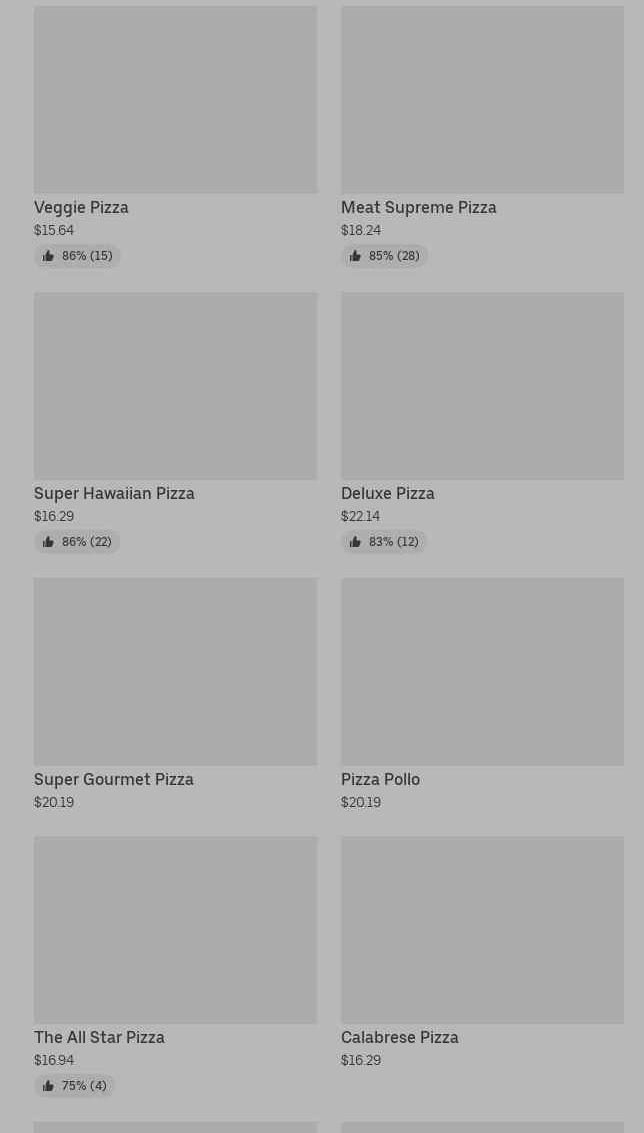
Task: Click Deluxe Pizza $22.14 price
Action: (x=360, y=516)
